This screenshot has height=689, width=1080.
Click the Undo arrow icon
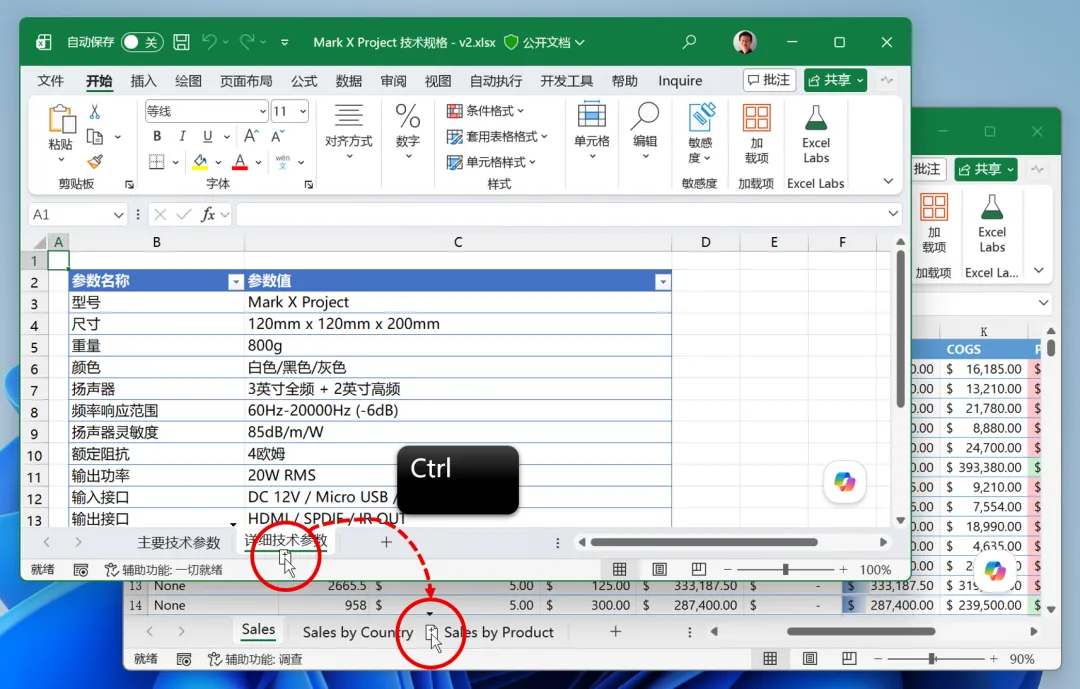point(209,42)
